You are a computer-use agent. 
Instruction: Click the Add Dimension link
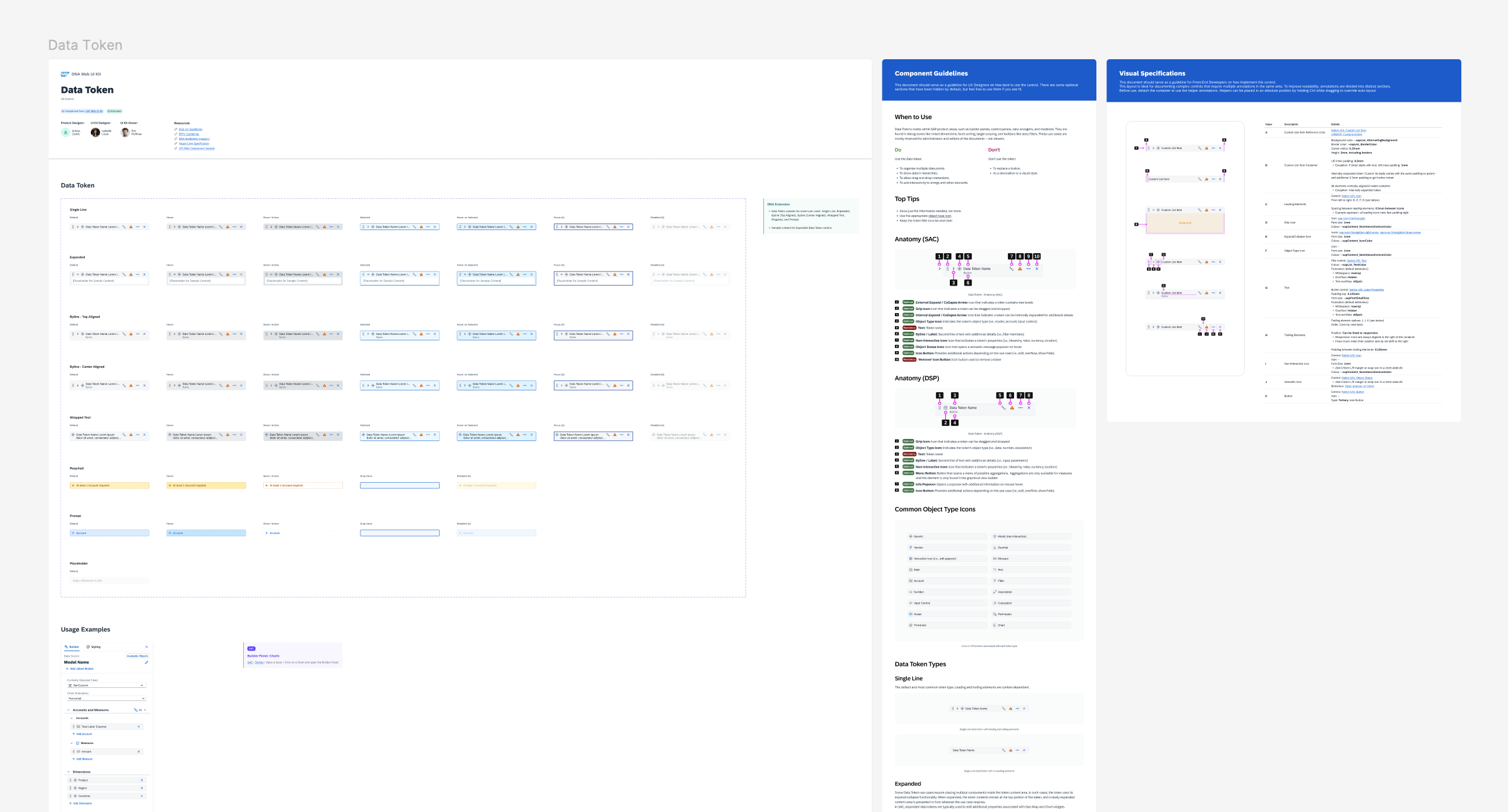[x=81, y=803]
